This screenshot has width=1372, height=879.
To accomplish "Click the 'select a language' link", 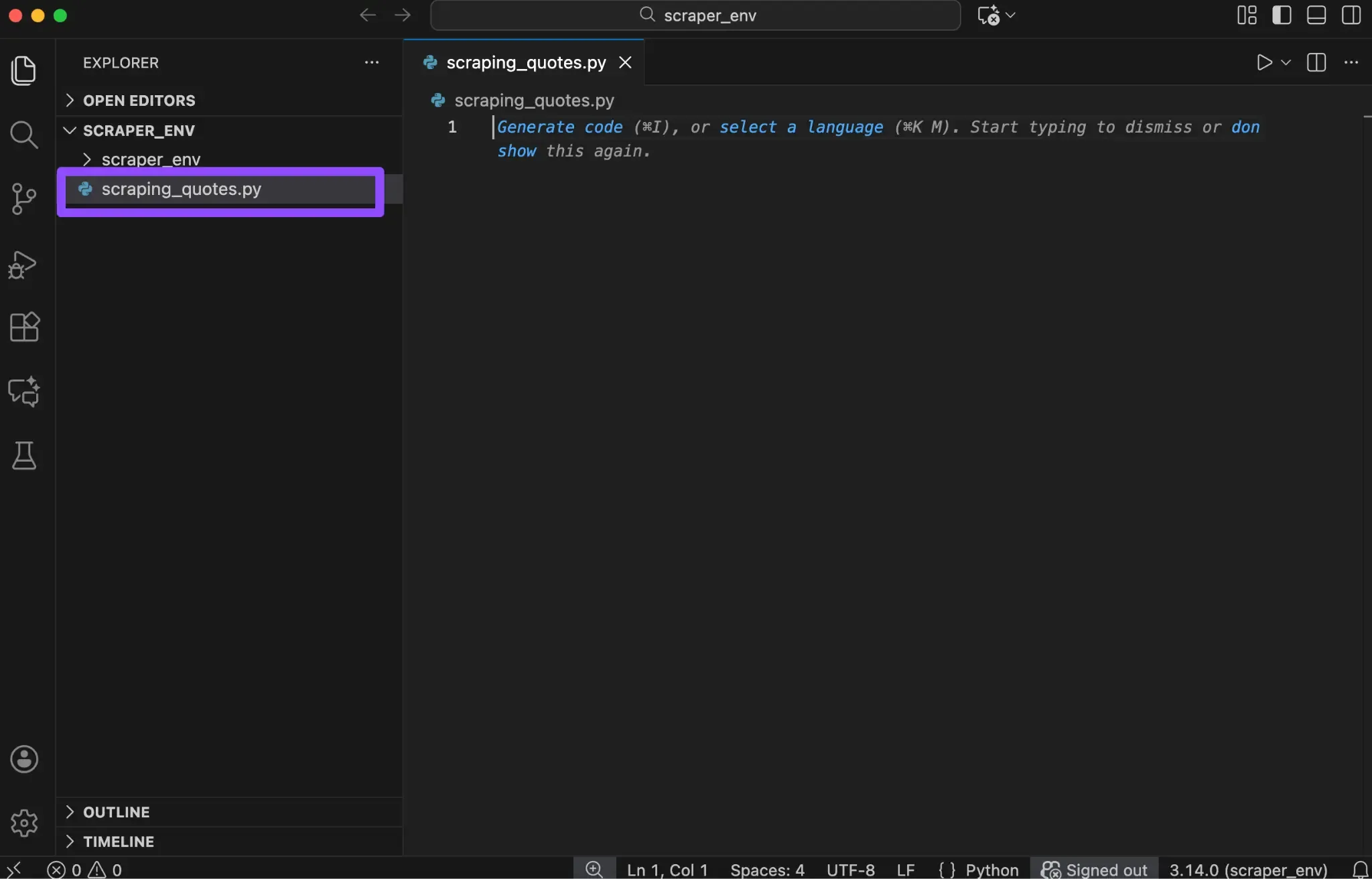I will (x=801, y=127).
